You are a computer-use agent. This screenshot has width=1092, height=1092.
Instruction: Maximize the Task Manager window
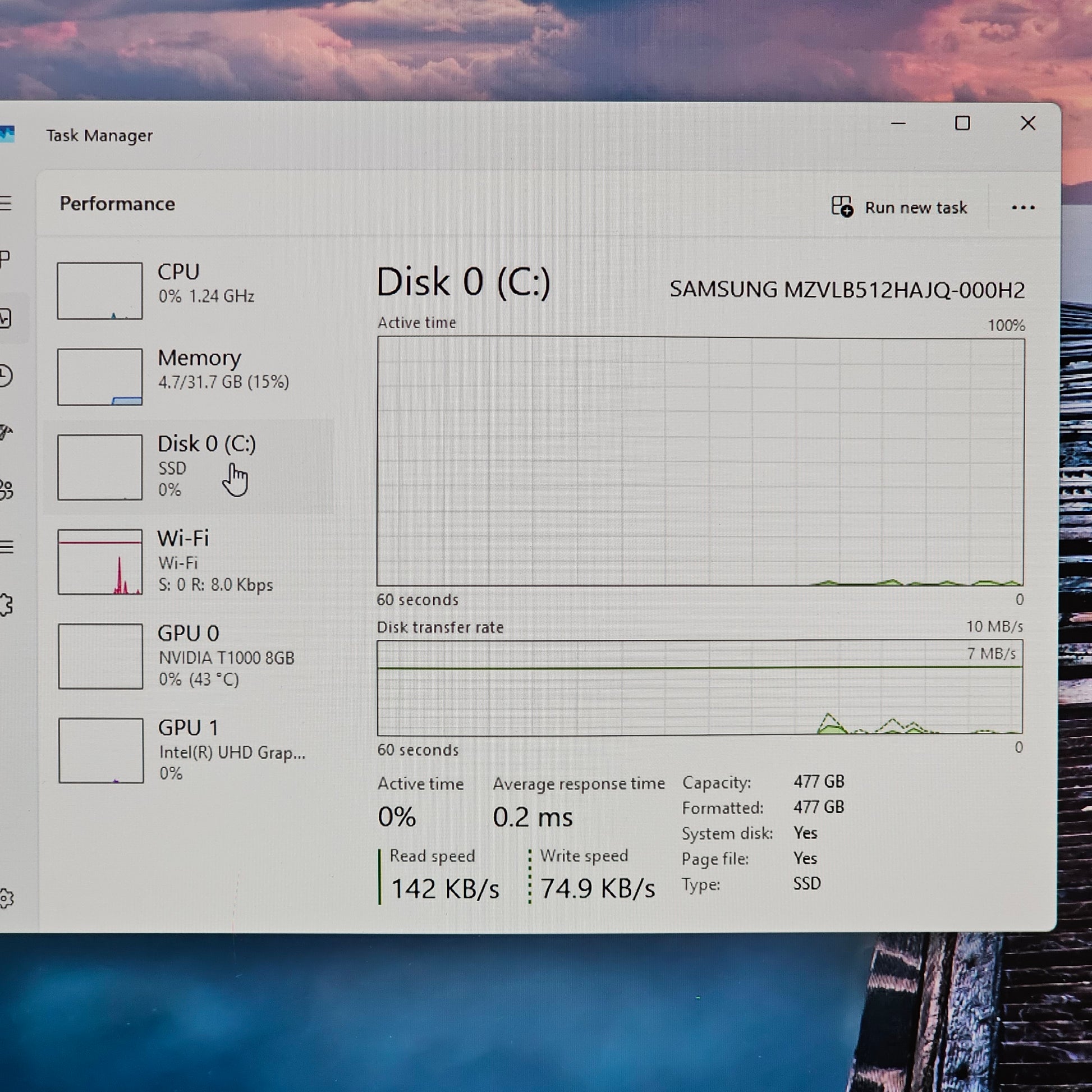click(x=962, y=123)
